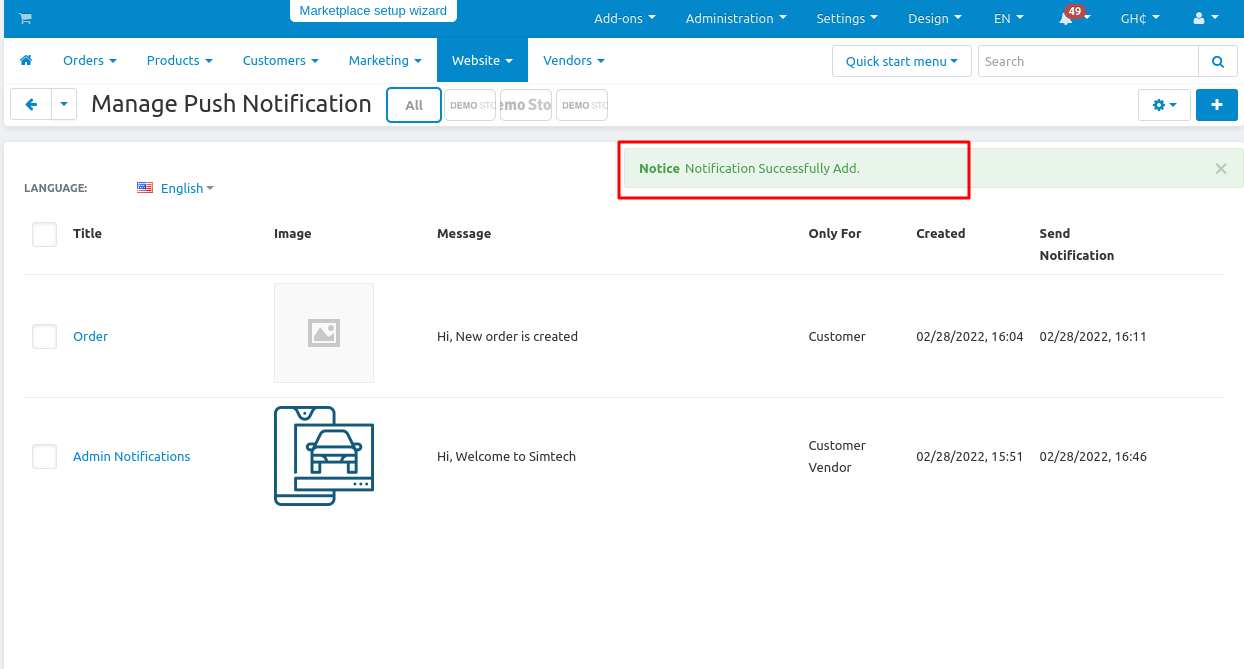Screen dimensions: 1244x669
Task: Open the Admin Notifications link
Action: click(x=131, y=457)
